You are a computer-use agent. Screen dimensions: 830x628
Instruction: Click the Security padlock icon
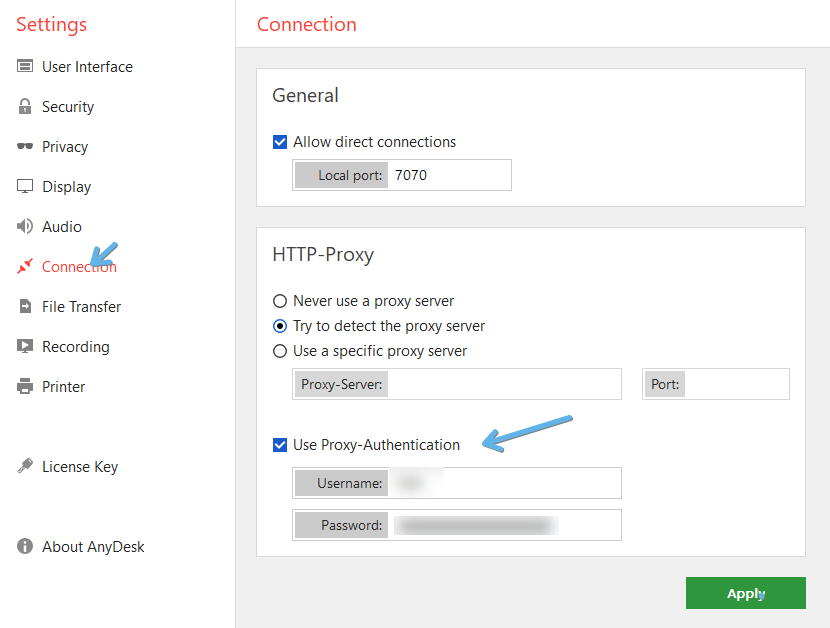(x=25, y=107)
